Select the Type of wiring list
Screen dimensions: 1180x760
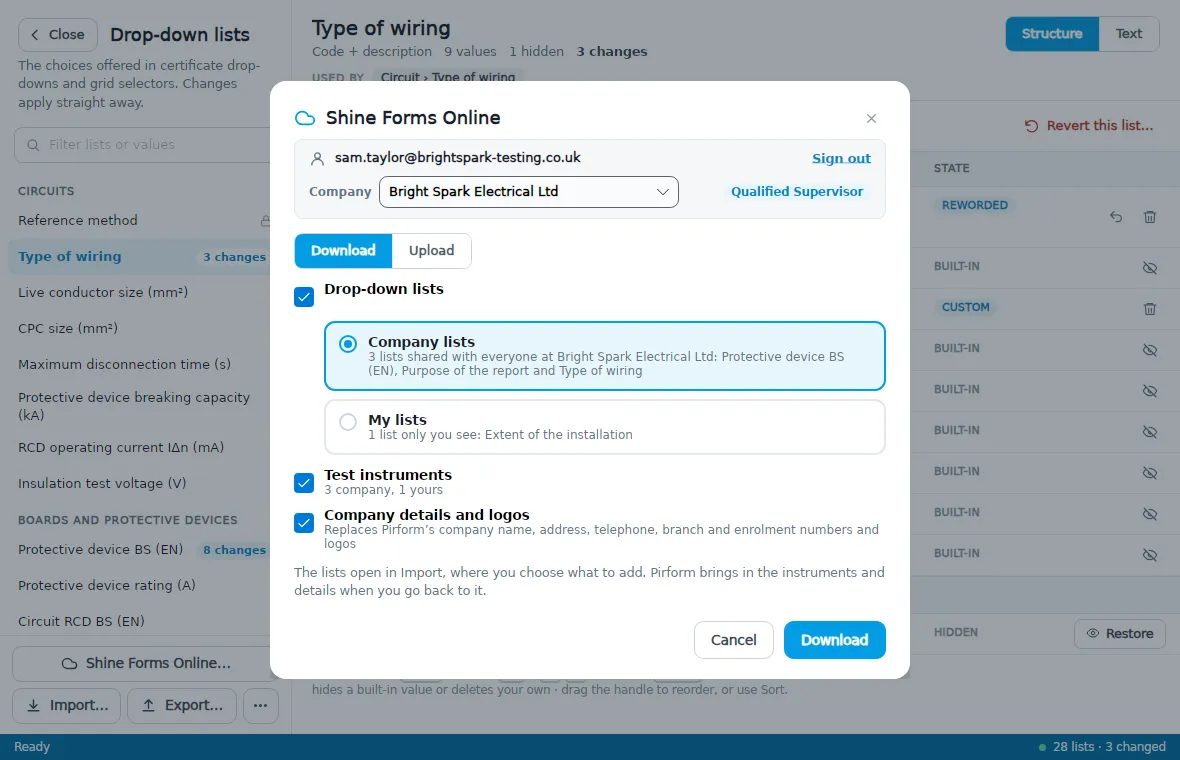point(140,257)
